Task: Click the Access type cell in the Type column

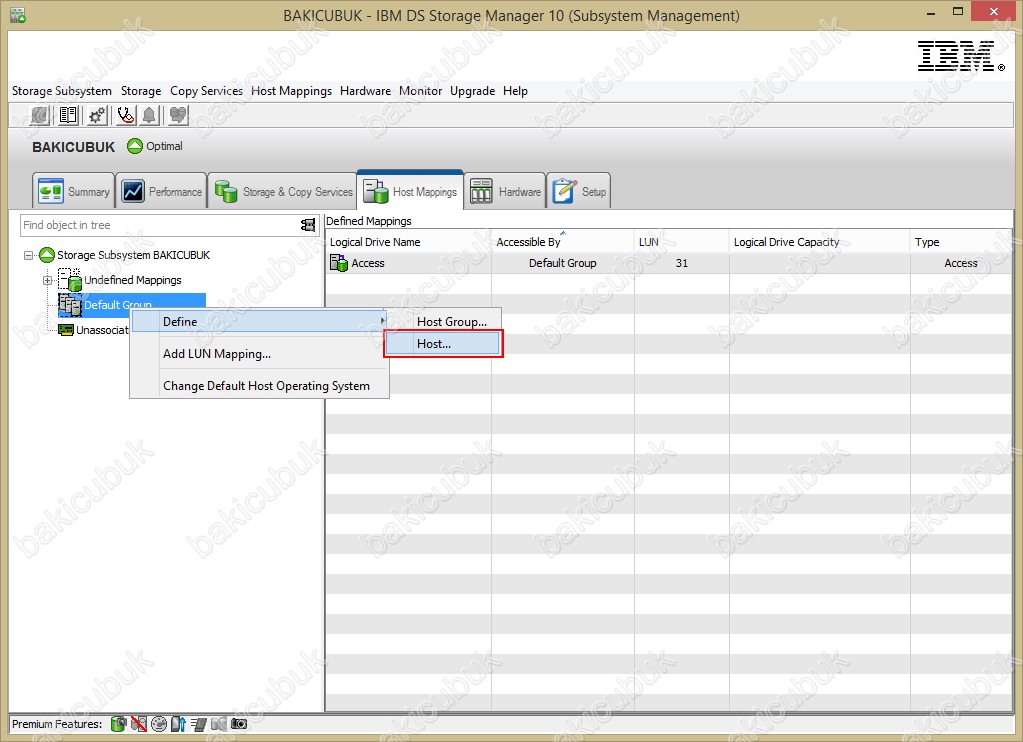Action: pos(961,263)
